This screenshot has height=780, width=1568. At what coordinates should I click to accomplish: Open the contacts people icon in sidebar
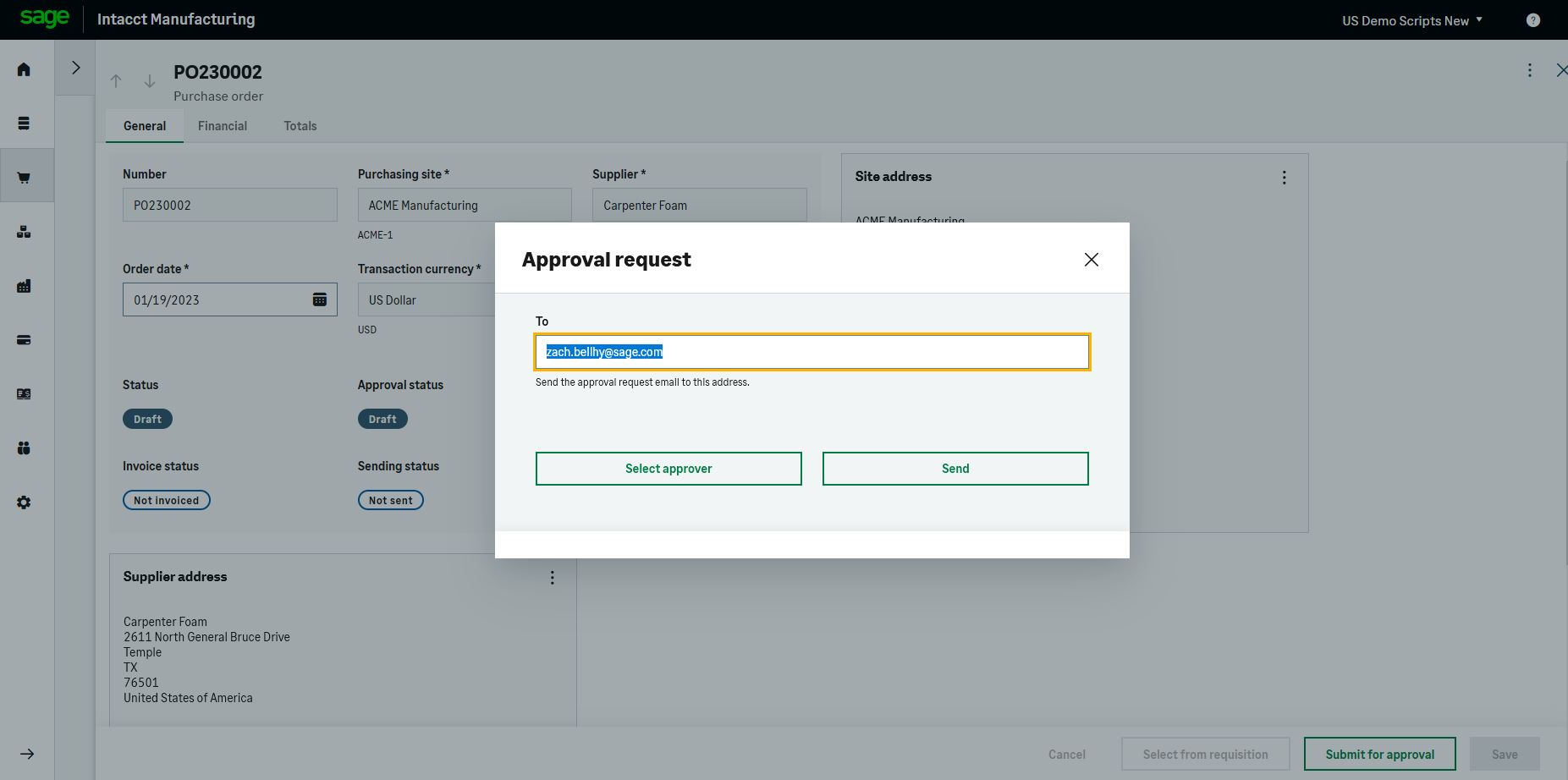[24, 448]
